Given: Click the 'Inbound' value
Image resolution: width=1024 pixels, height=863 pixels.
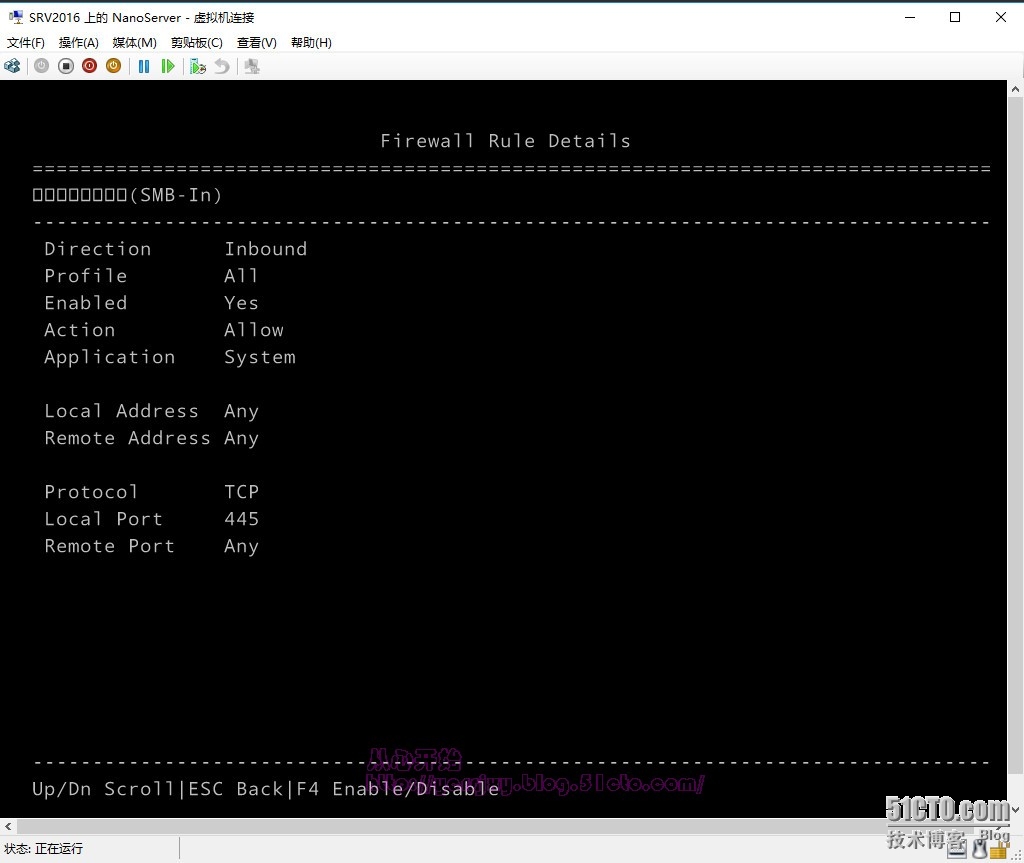Looking at the screenshot, I should click(x=266, y=249).
